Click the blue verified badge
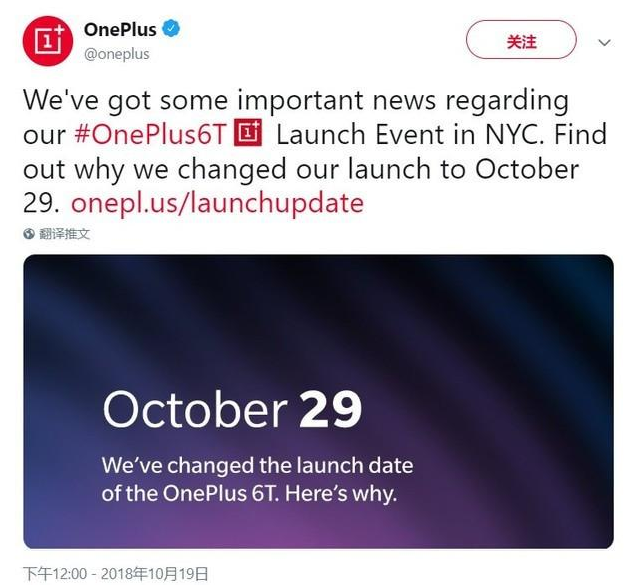This screenshot has height=585, width=637. click(x=171, y=29)
